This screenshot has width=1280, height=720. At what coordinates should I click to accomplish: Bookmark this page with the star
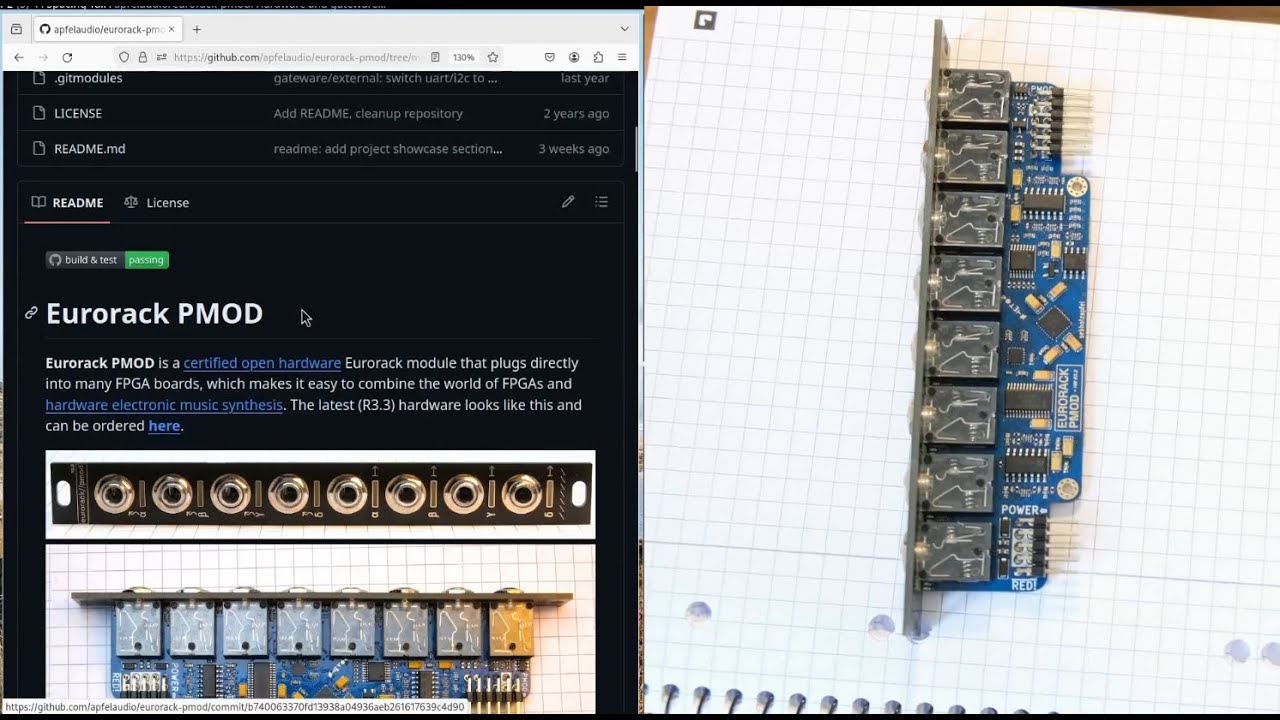[493, 57]
